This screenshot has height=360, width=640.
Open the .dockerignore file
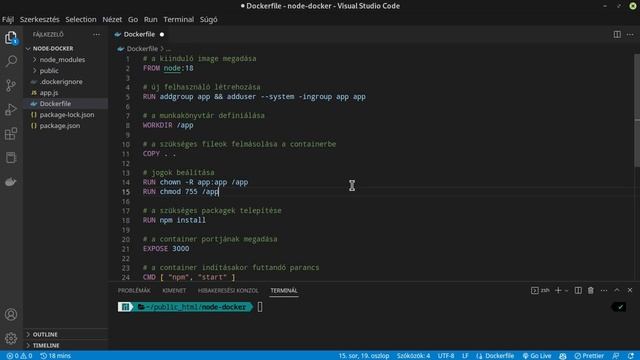tap(61, 82)
